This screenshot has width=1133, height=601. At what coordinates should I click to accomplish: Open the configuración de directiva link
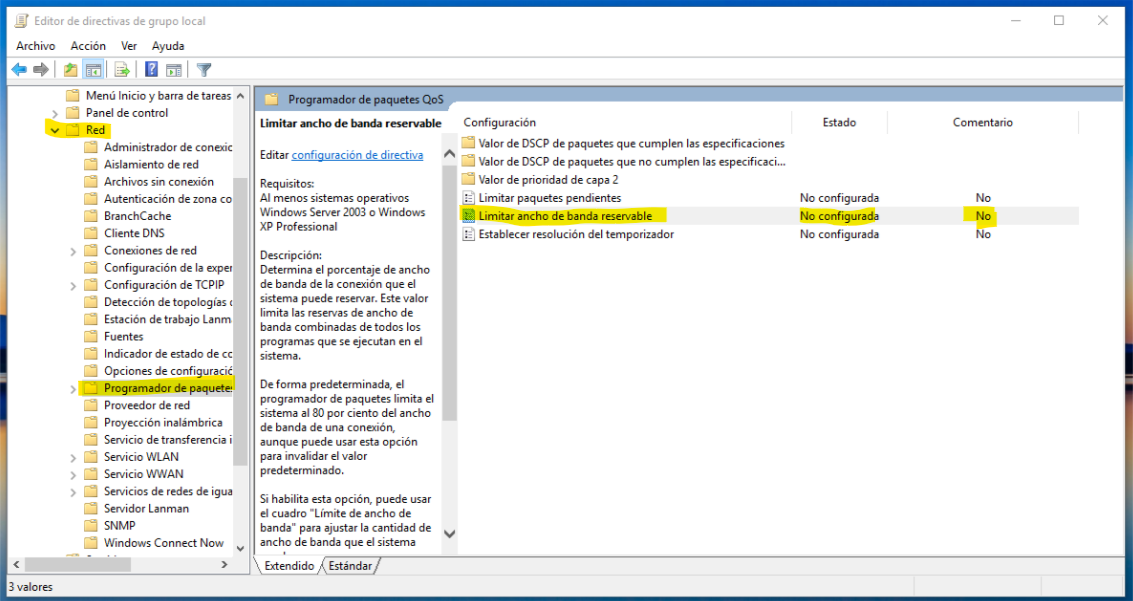[x=357, y=155]
